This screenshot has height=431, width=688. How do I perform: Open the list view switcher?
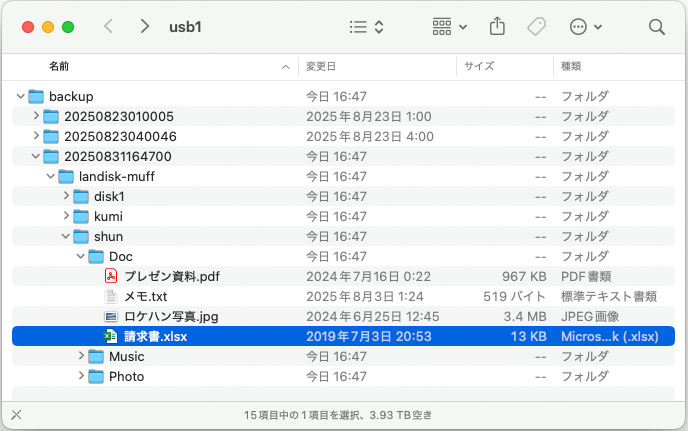pos(366,27)
